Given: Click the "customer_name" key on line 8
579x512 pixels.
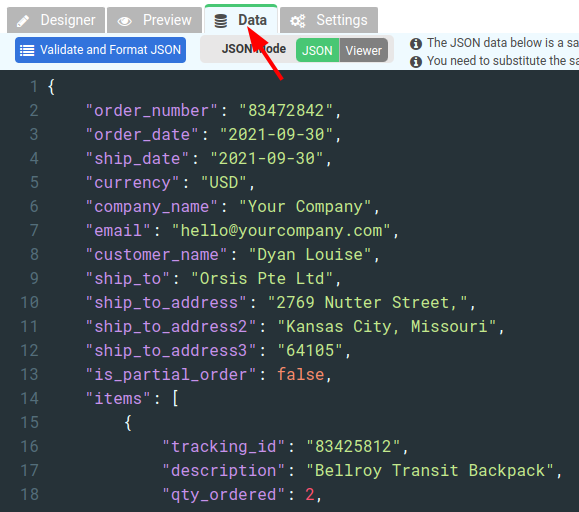Looking at the screenshot, I should point(157,254).
